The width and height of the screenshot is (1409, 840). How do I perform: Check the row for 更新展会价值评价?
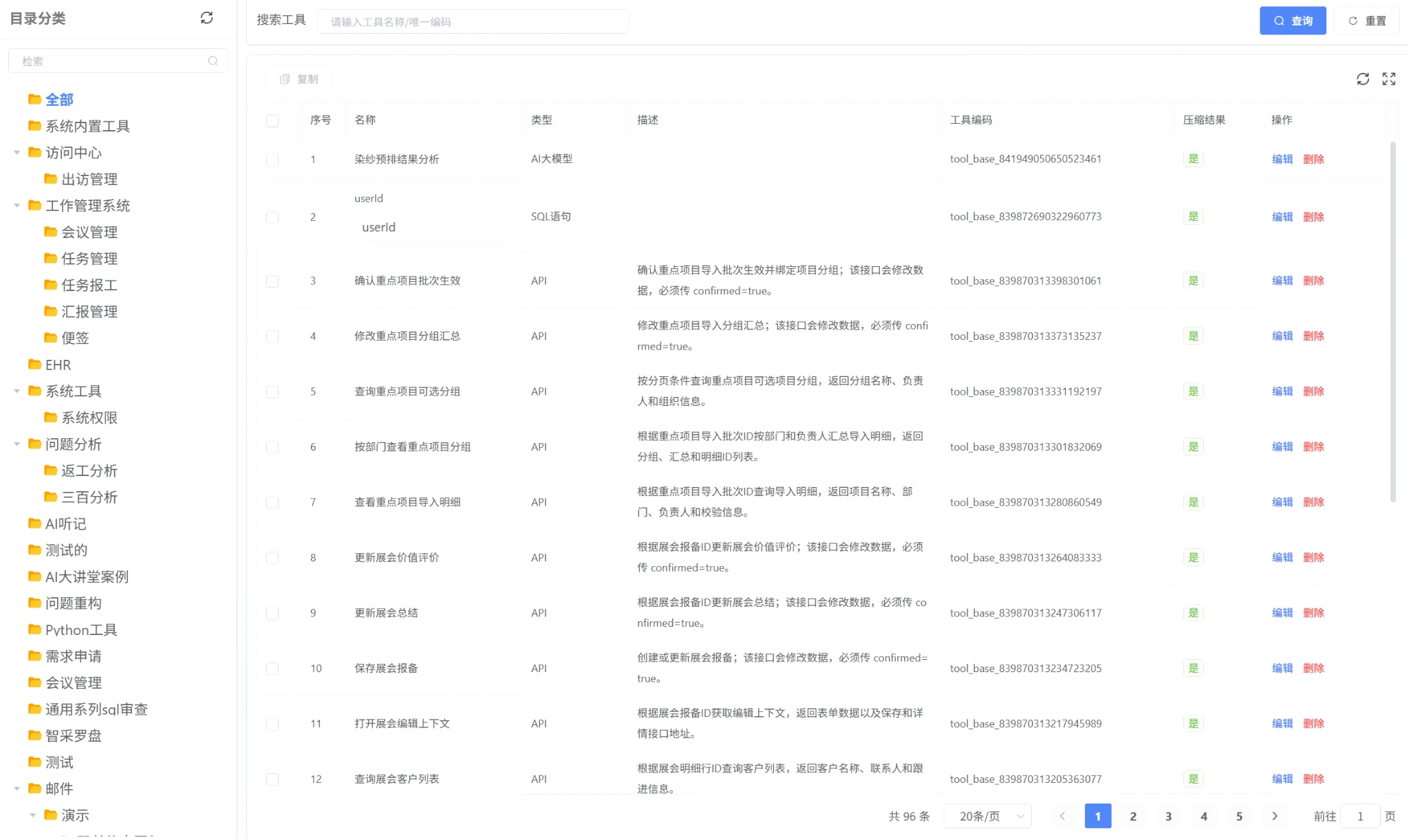pyautogui.click(x=272, y=558)
